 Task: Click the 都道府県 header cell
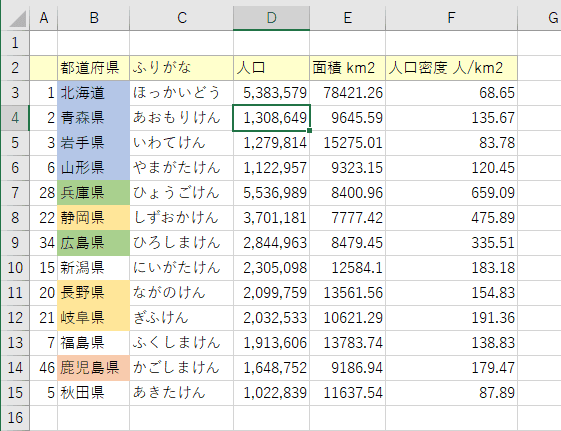click(94, 68)
